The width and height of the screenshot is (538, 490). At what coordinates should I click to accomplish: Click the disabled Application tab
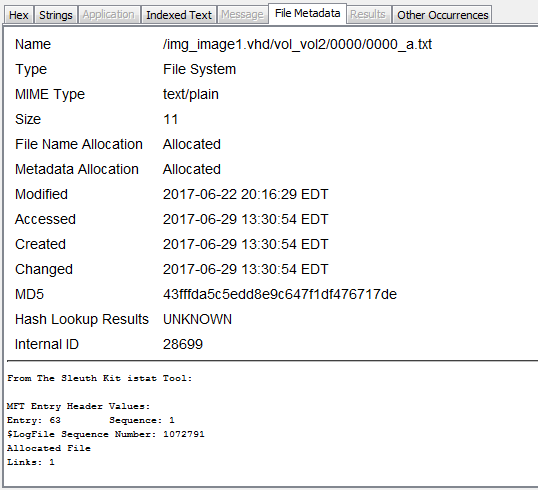click(x=109, y=15)
